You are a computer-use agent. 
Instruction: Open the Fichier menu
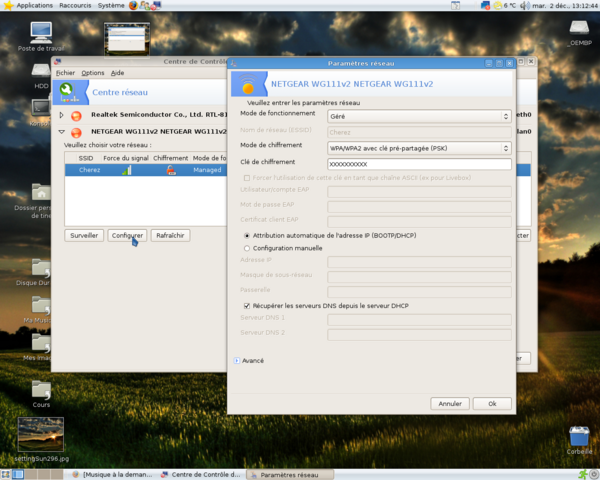click(x=65, y=73)
